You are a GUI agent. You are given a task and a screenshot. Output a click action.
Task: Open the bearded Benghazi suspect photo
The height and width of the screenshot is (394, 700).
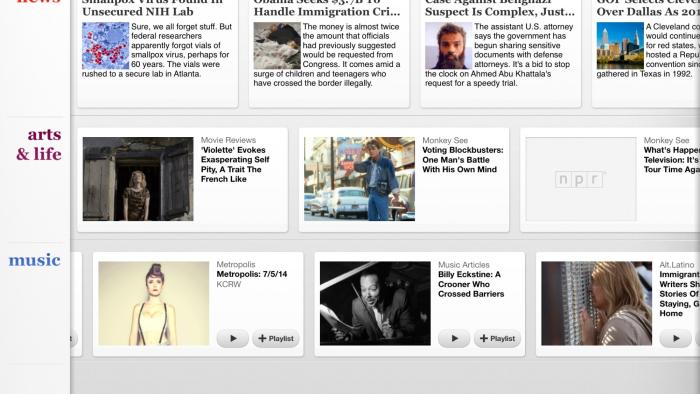pos(448,46)
